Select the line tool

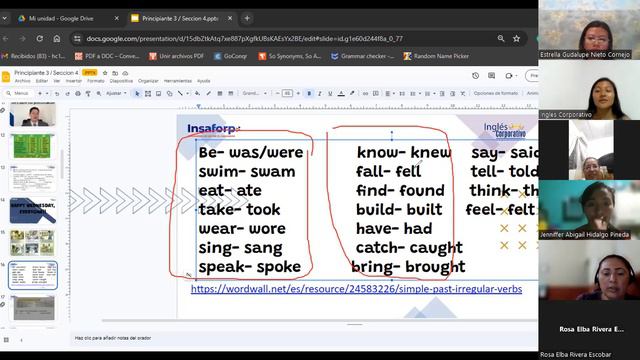[180, 93]
